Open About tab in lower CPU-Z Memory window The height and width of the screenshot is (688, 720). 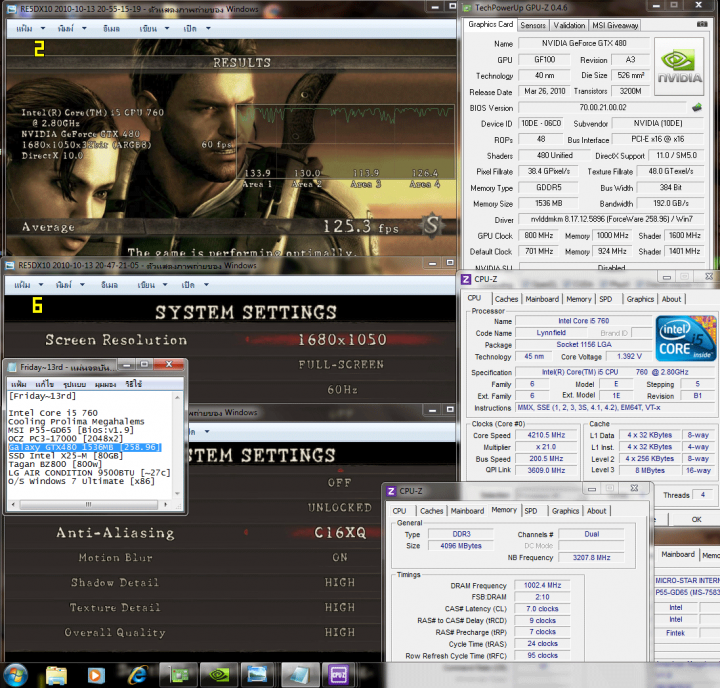tap(596, 511)
